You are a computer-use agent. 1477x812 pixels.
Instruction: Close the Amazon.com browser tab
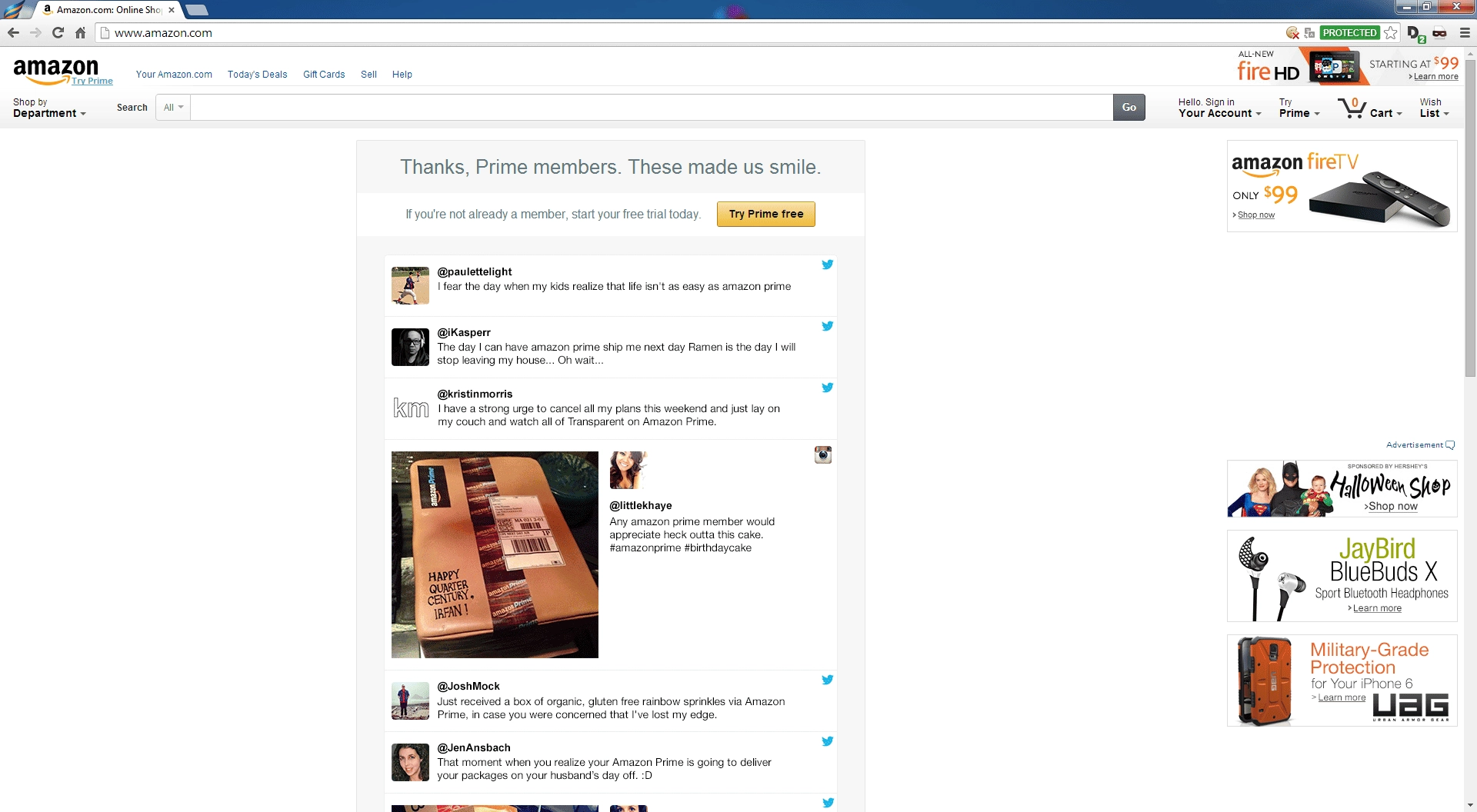point(172,10)
